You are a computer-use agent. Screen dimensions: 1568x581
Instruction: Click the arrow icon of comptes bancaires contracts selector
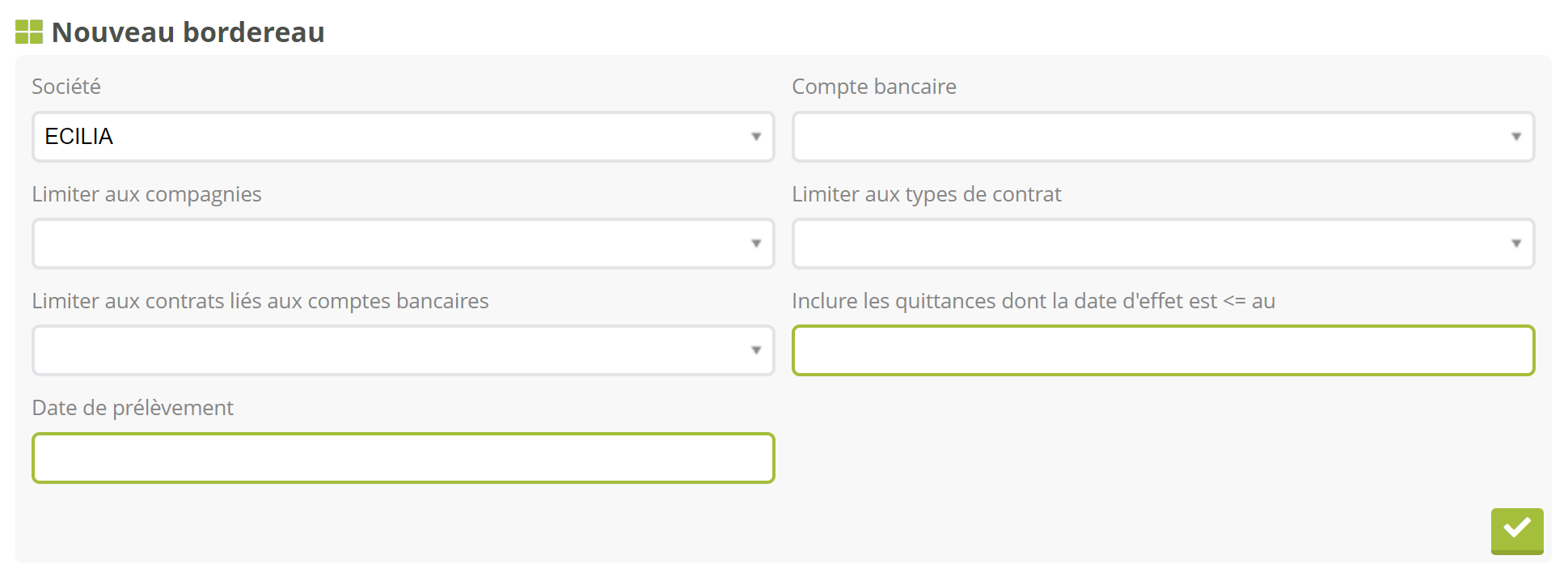click(756, 350)
